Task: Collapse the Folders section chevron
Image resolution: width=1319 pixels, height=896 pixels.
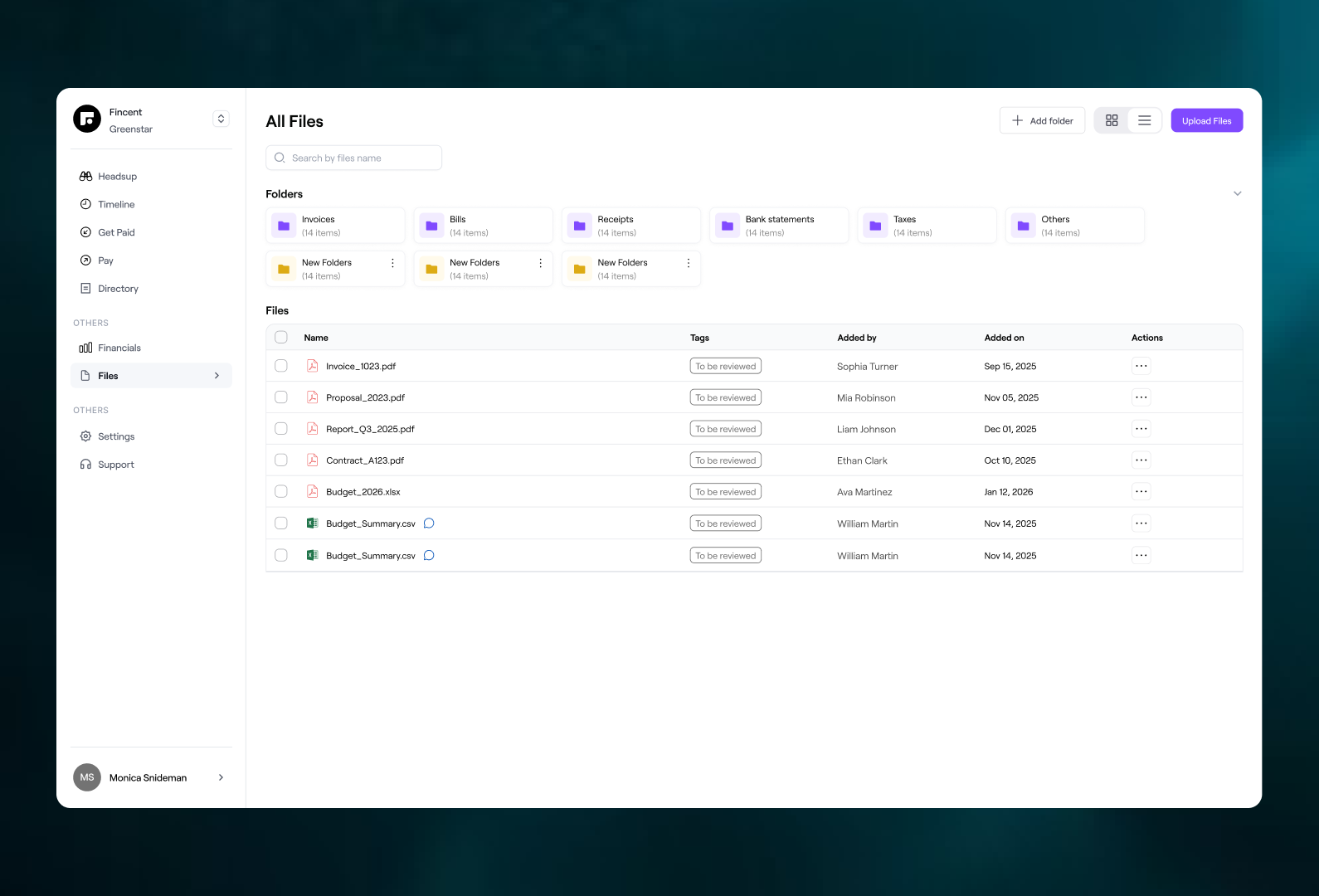Action: click(1237, 193)
